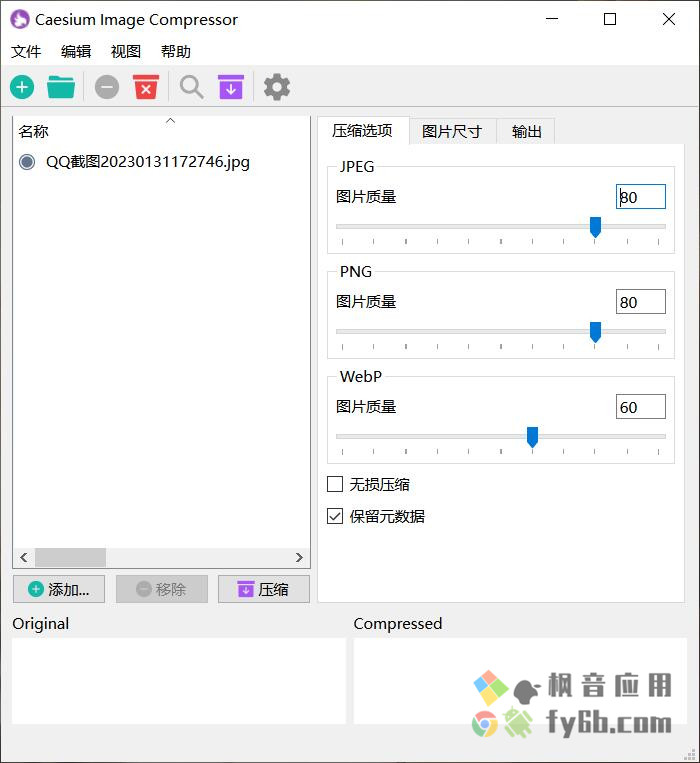The image size is (700, 763).
Task: Click the magnifier preview toolbar icon
Action: (x=192, y=88)
